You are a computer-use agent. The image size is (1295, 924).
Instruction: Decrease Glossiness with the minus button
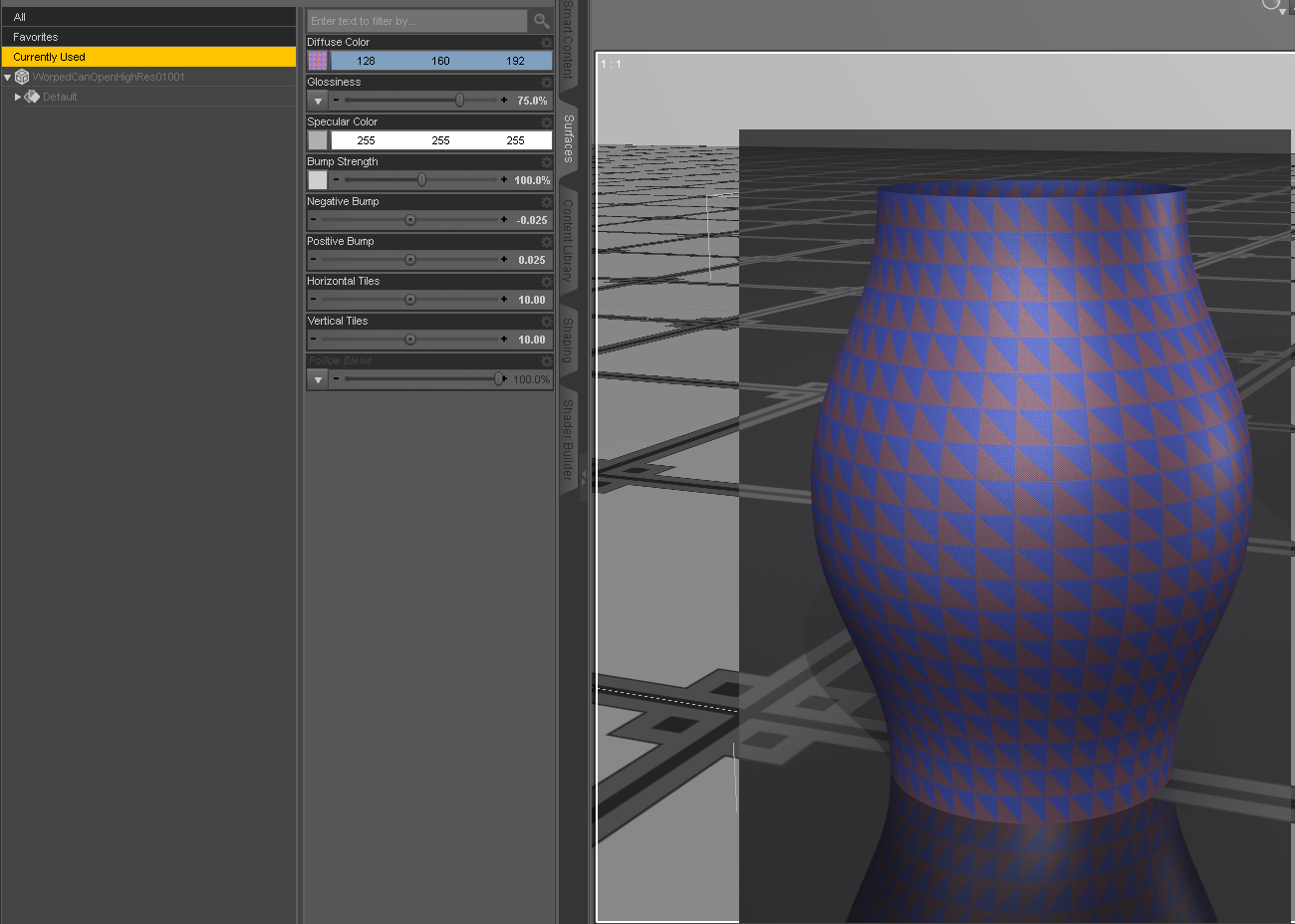(336, 101)
